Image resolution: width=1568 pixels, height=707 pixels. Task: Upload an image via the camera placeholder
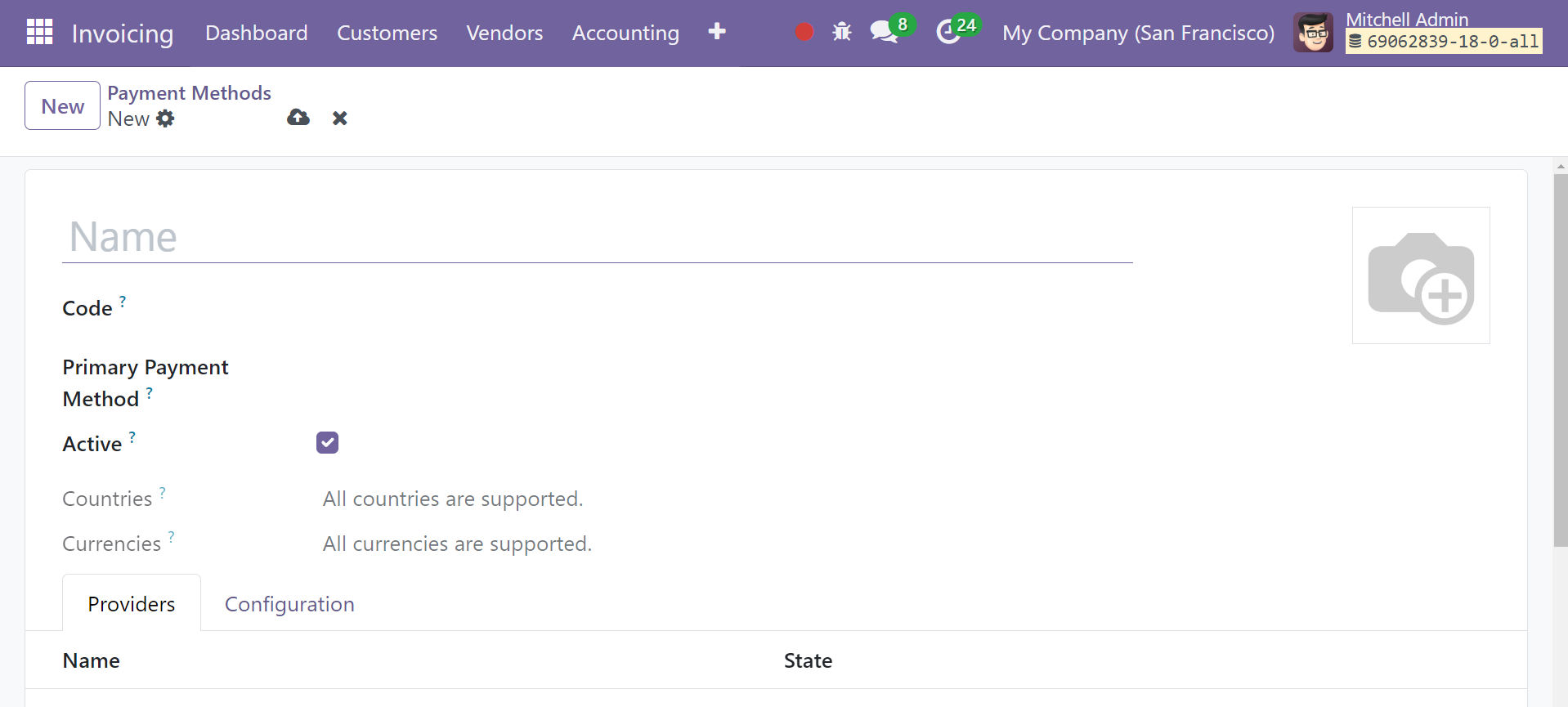click(x=1421, y=275)
